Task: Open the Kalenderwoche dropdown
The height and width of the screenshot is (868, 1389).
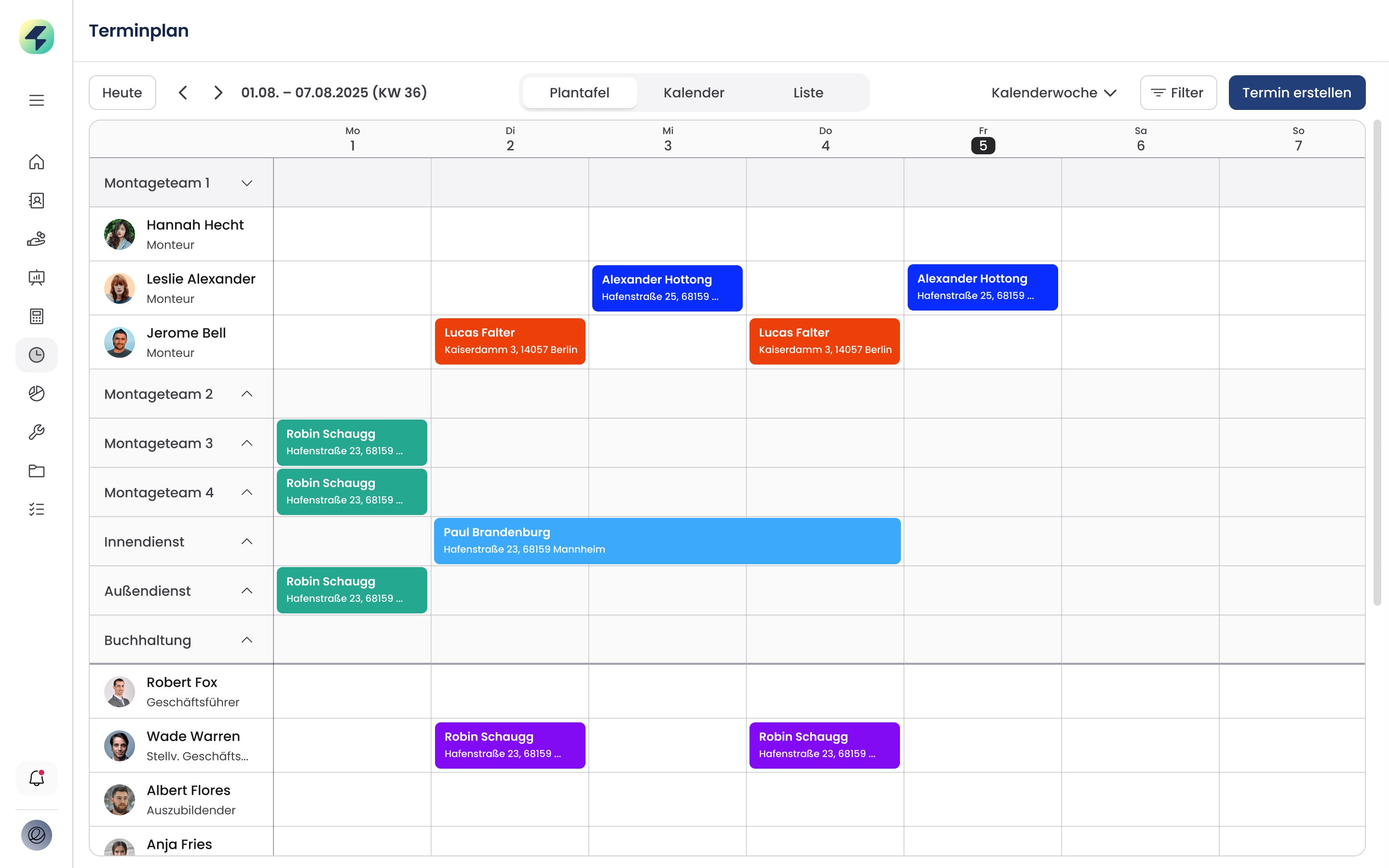Action: (1054, 93)
